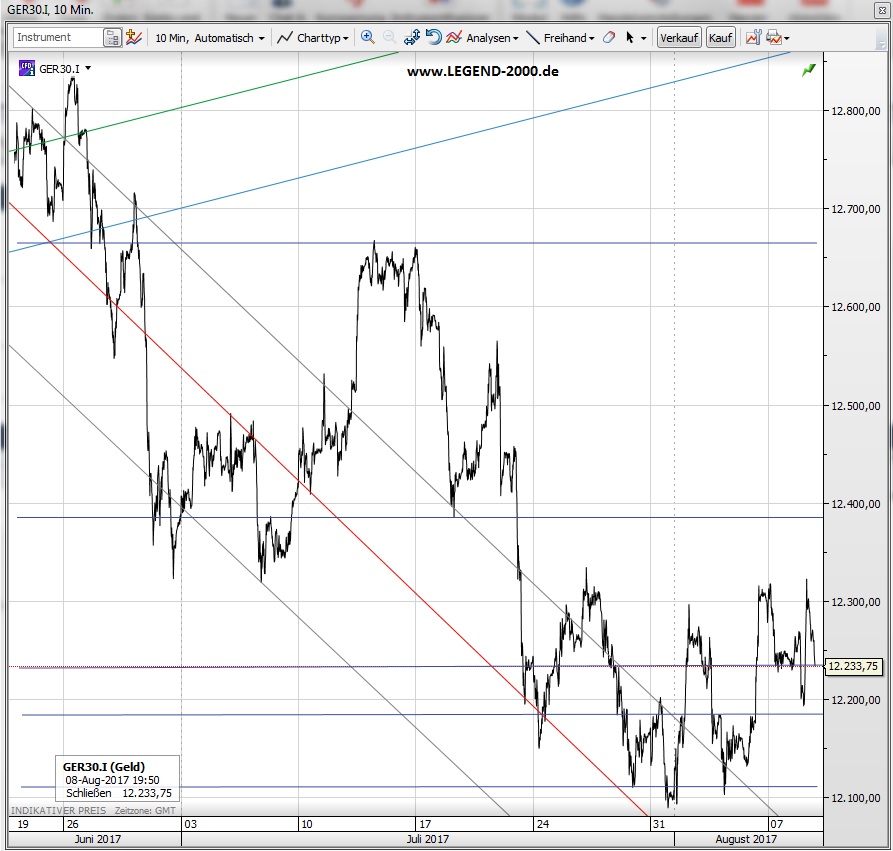Click into the Instrument input field
This screenshot has height=851, width=893.
[58, 38]
